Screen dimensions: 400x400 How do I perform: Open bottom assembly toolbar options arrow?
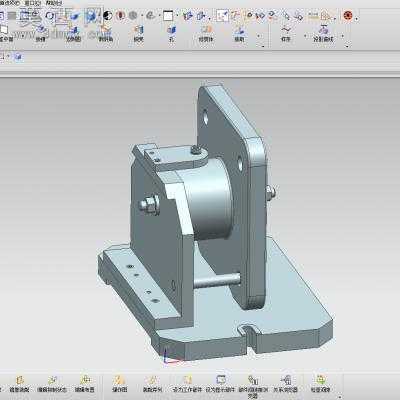point(340,396)
